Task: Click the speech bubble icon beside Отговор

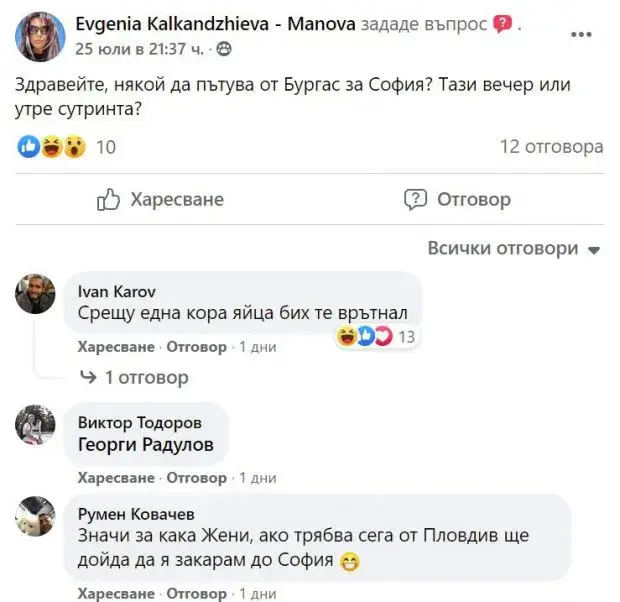Action: pos(415,200)
